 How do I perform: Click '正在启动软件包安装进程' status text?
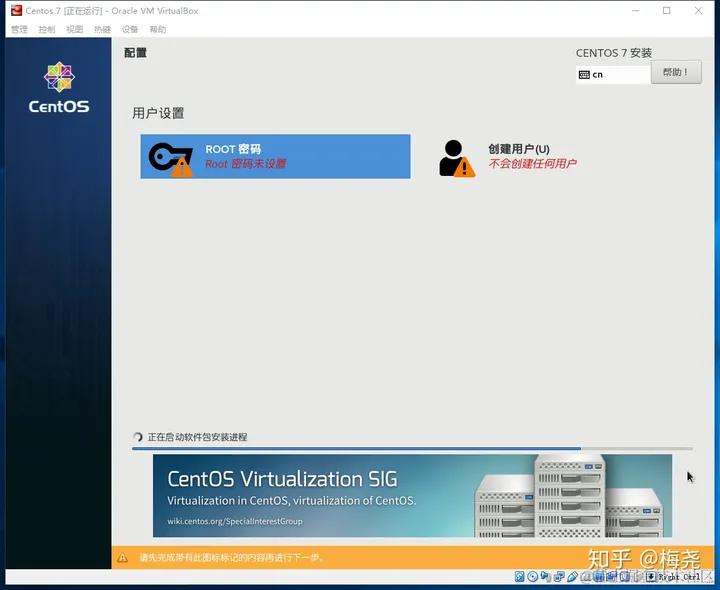click(x=197, y=437)
